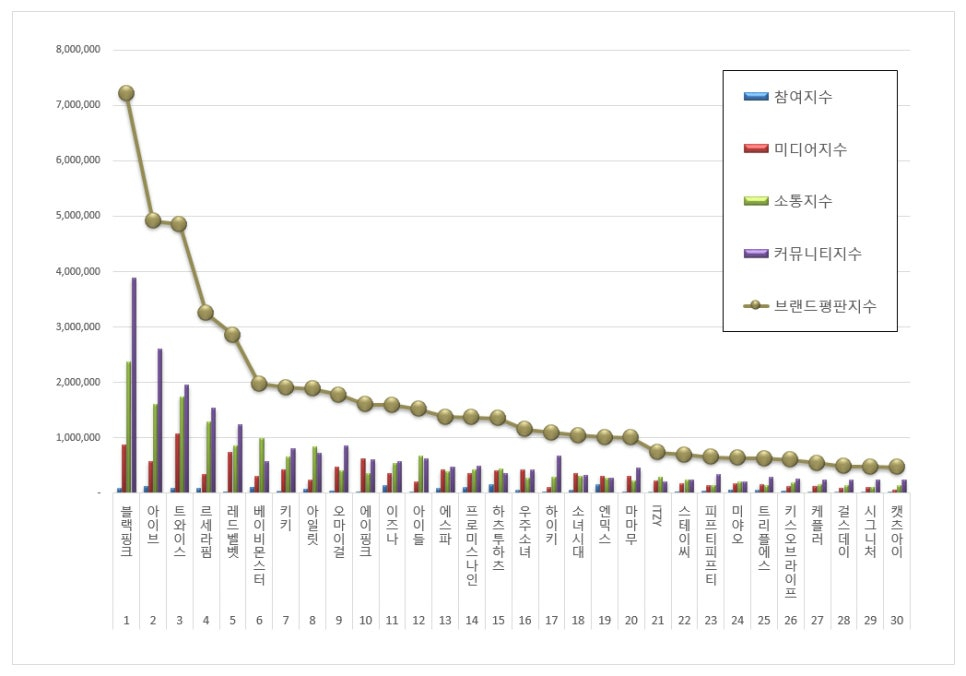Select the 아이브 line data point
966x676 pixels.
[153, 220]
